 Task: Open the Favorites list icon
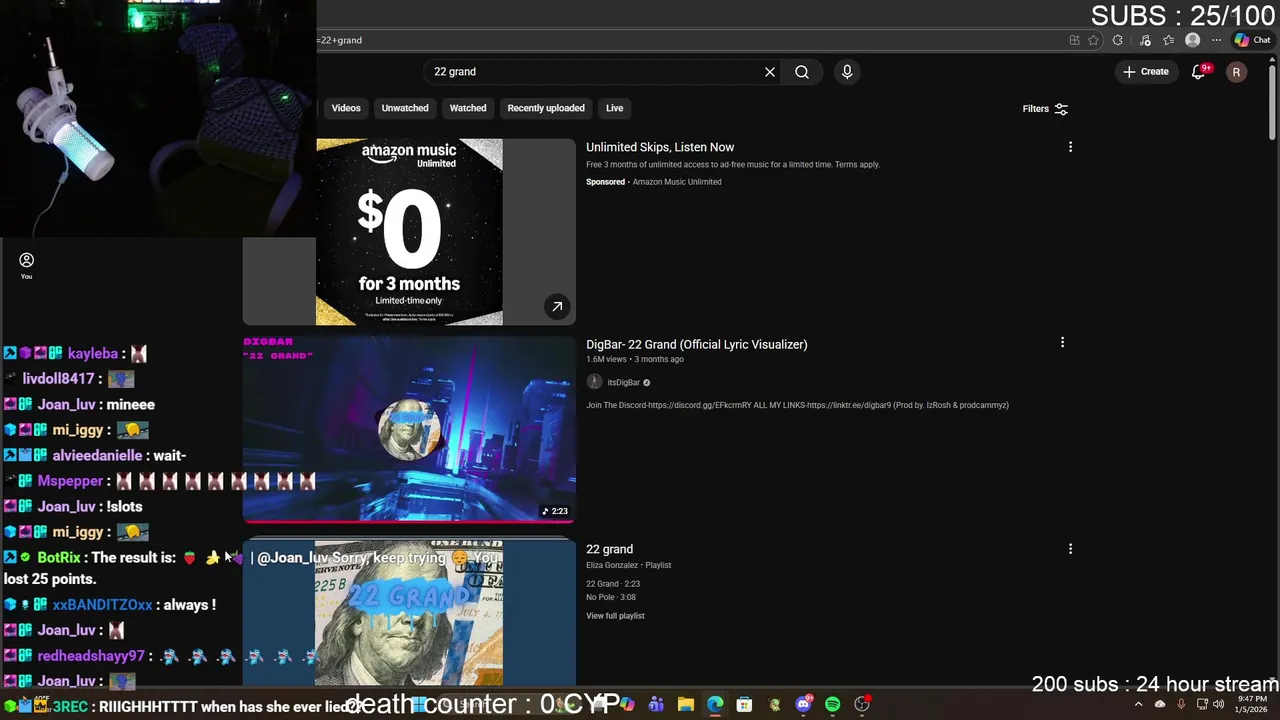tap(1168, 40)
